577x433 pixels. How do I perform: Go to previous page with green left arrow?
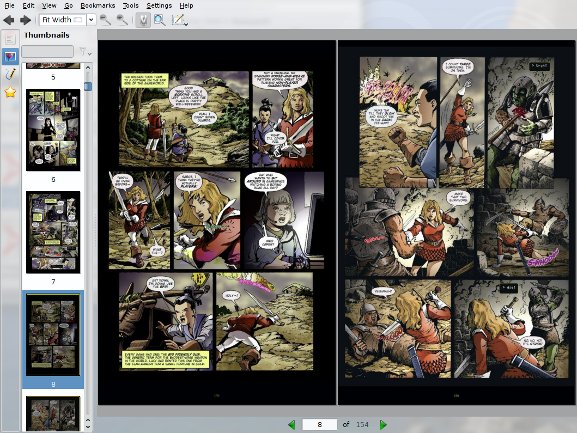[x=291, y=425]
